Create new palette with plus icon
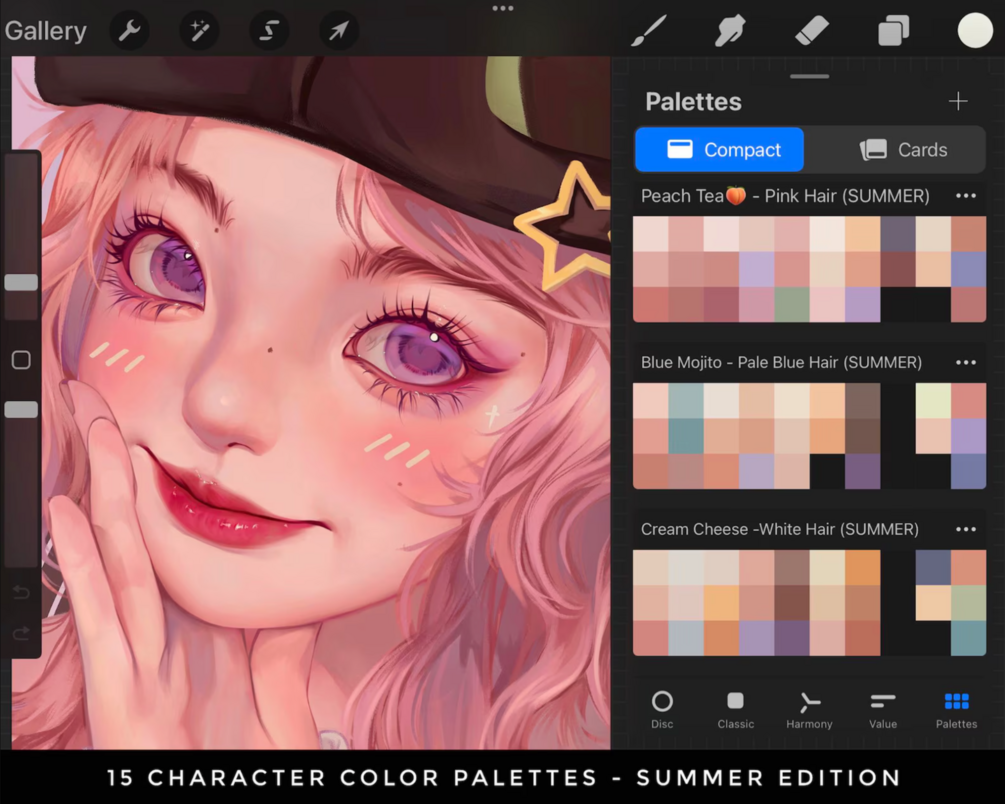The image size is (1005, 804). 958,101
